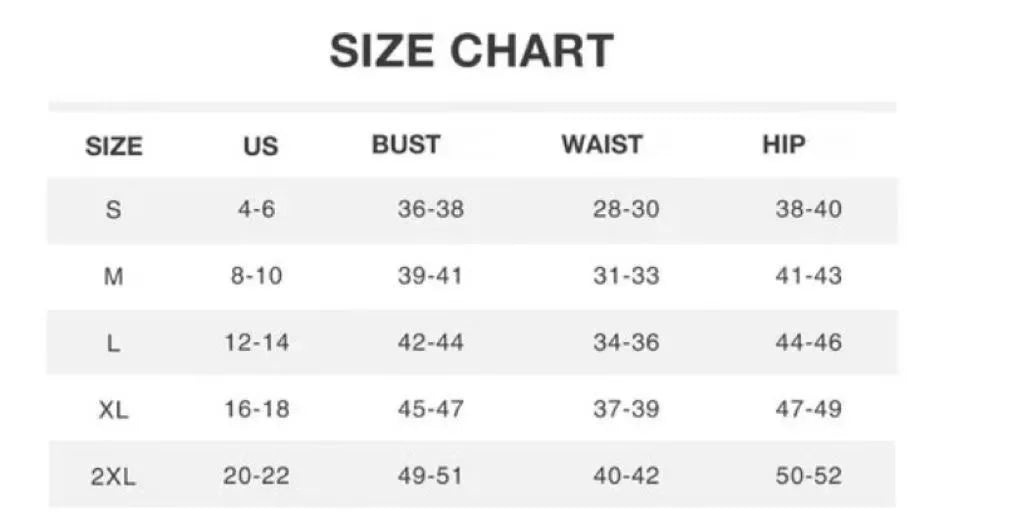
Task: Select the US column header
Action: (x=260, y=146)
